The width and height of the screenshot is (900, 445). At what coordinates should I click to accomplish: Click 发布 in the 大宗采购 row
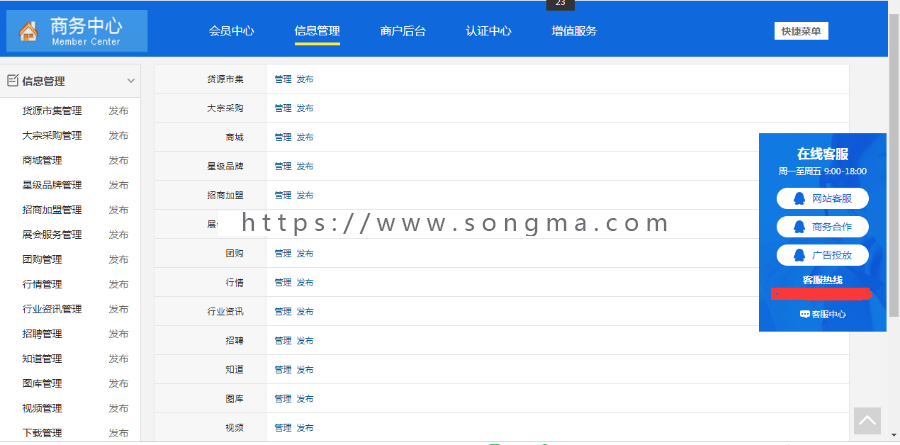tap(305, 108)
